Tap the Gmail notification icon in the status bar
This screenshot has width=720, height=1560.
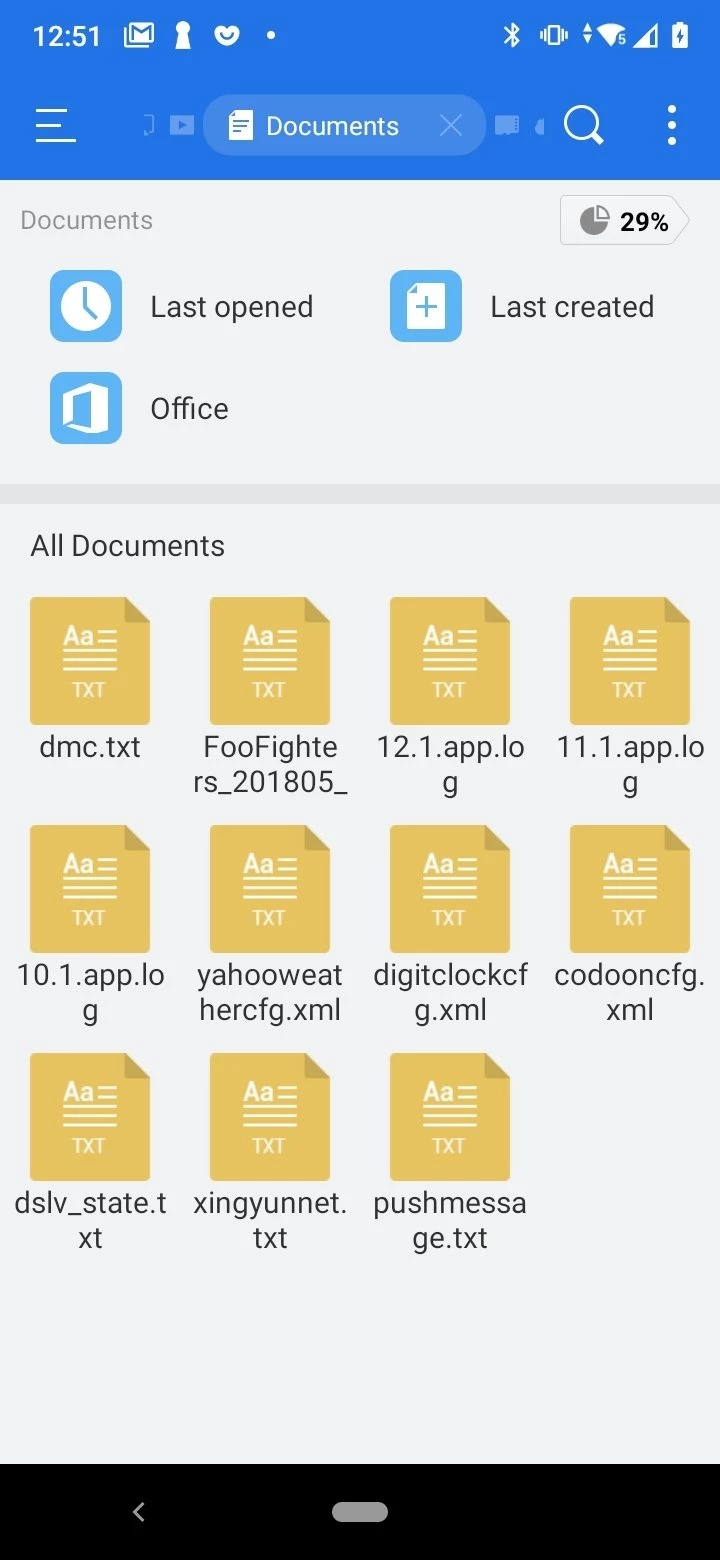tap(138, 36)
